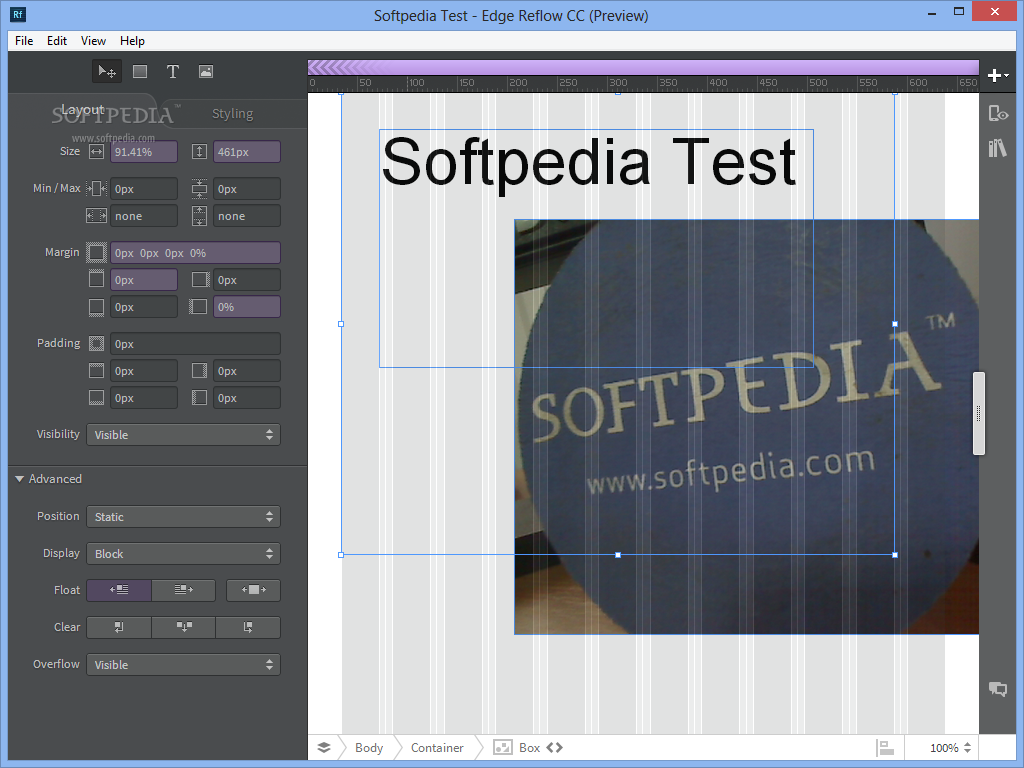
Task: Click the margin-left field showing 0%
Action: pyautogui.click(x=247, y=307)
